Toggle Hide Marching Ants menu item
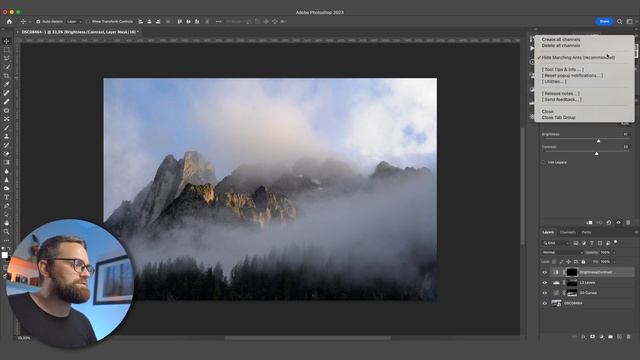The height and width of the screenshot is (360, 640). tap(578, 58)
